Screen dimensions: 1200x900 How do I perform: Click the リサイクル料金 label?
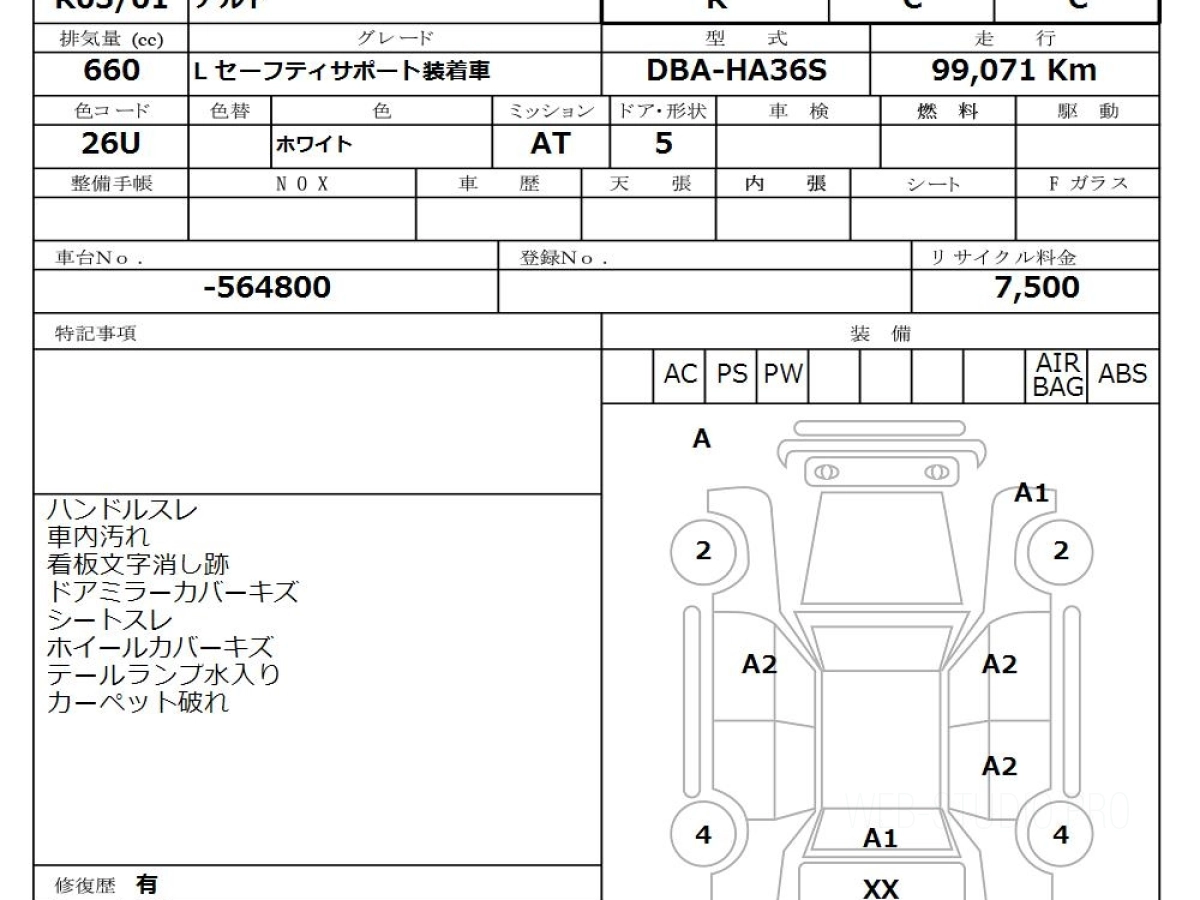pyautogui.click(x=1004, y=257)
